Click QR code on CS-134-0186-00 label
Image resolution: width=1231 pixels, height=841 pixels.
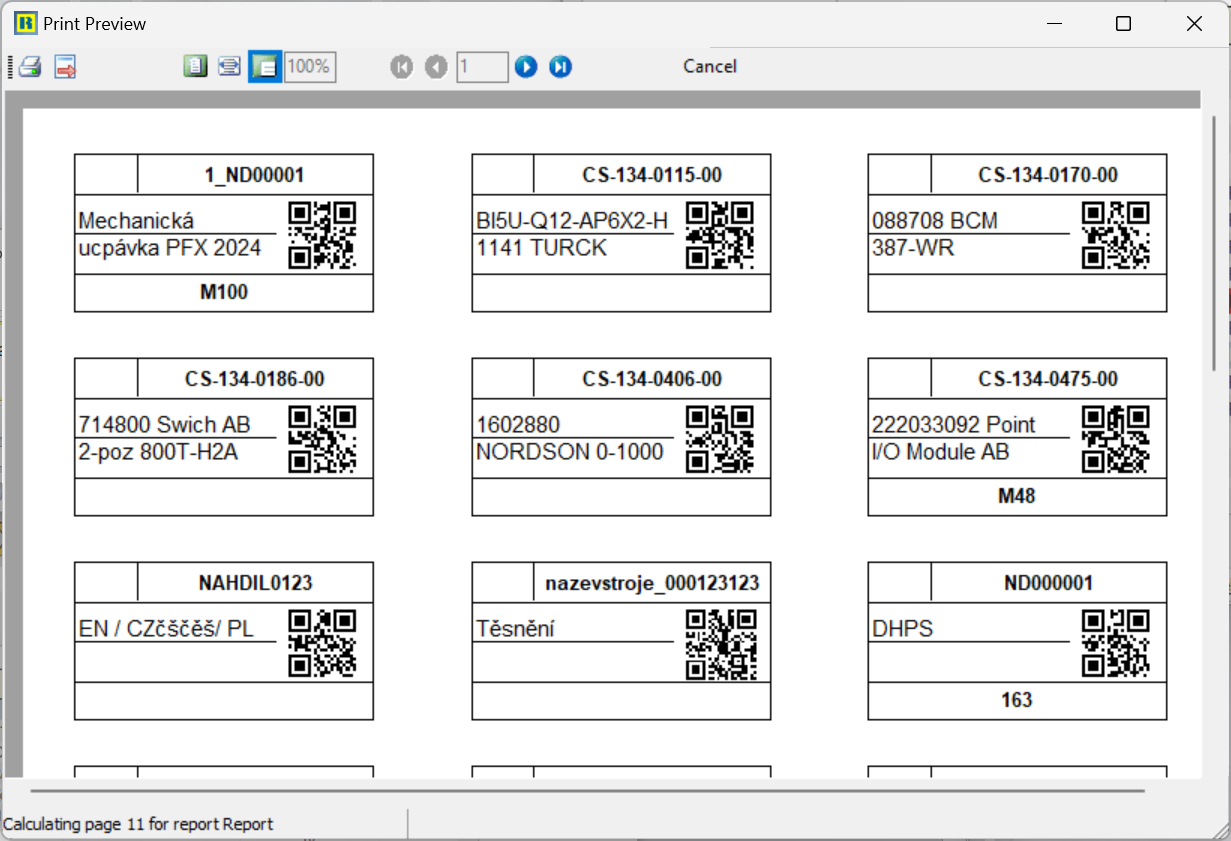tap(323, 439)
